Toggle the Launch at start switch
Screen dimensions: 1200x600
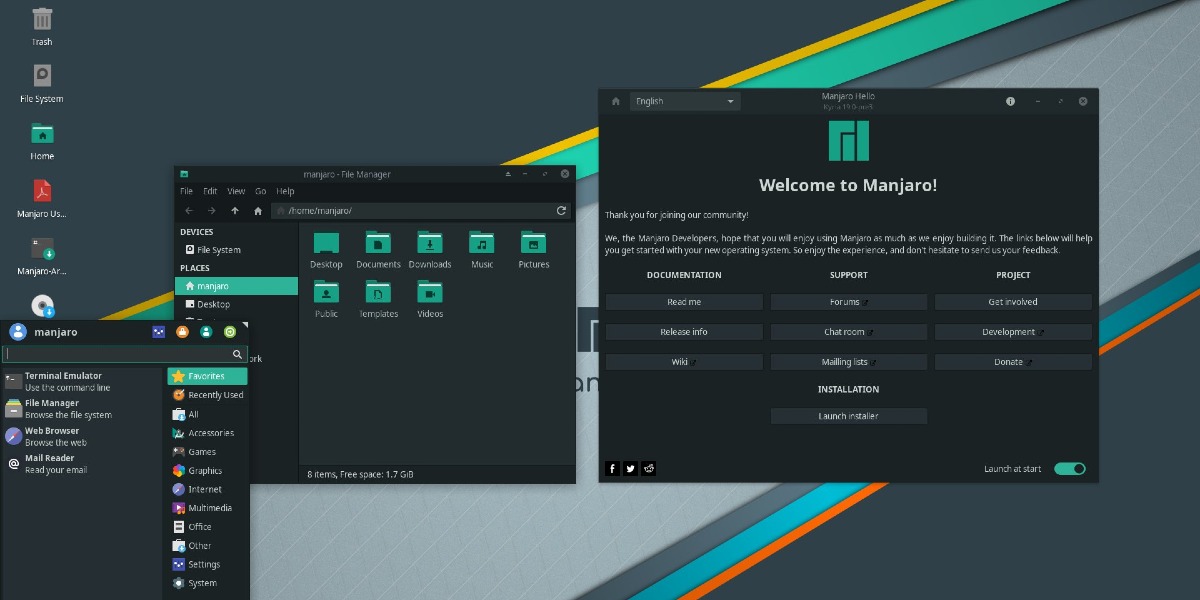click(x=1069, y=468)
